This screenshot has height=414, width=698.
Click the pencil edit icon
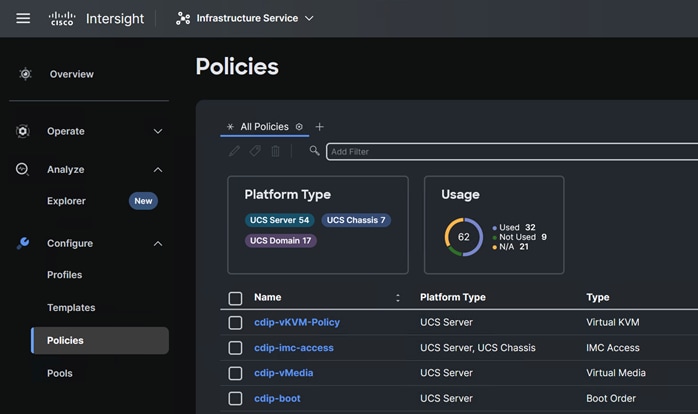pyautogui.click(x=234, y=151)
